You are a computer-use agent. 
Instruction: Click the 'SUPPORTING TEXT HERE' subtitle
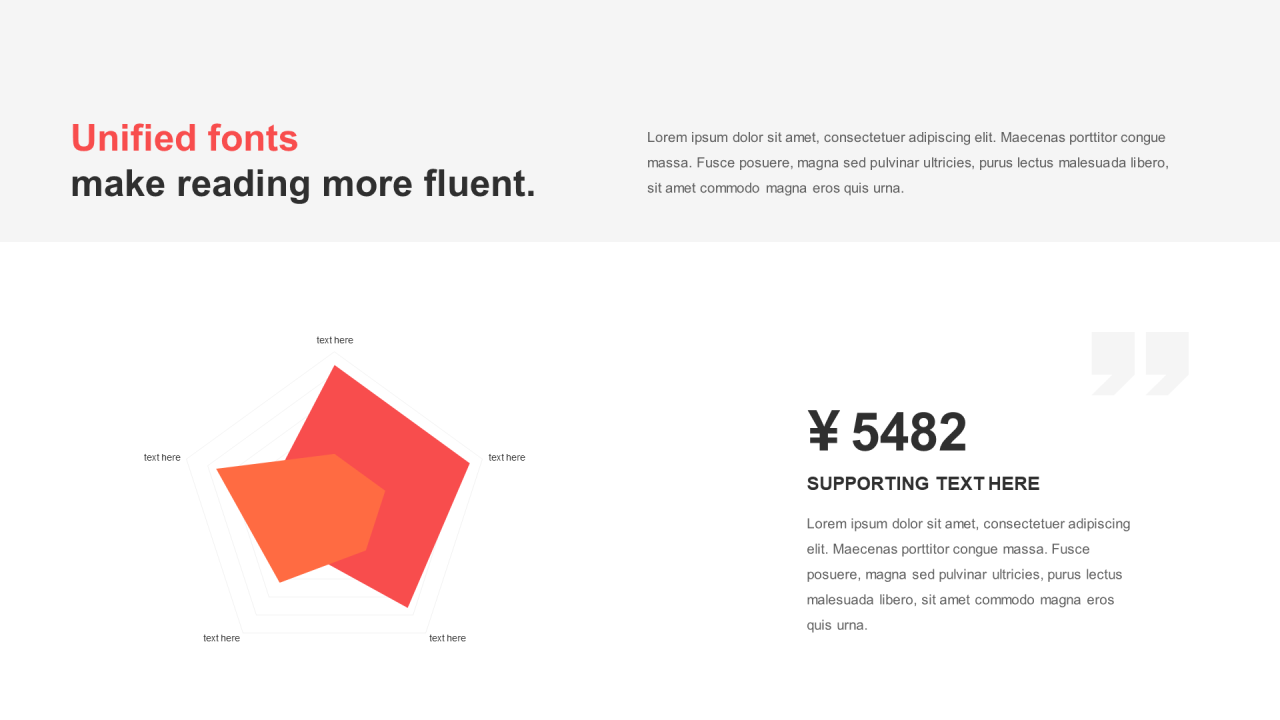point(923,484)
